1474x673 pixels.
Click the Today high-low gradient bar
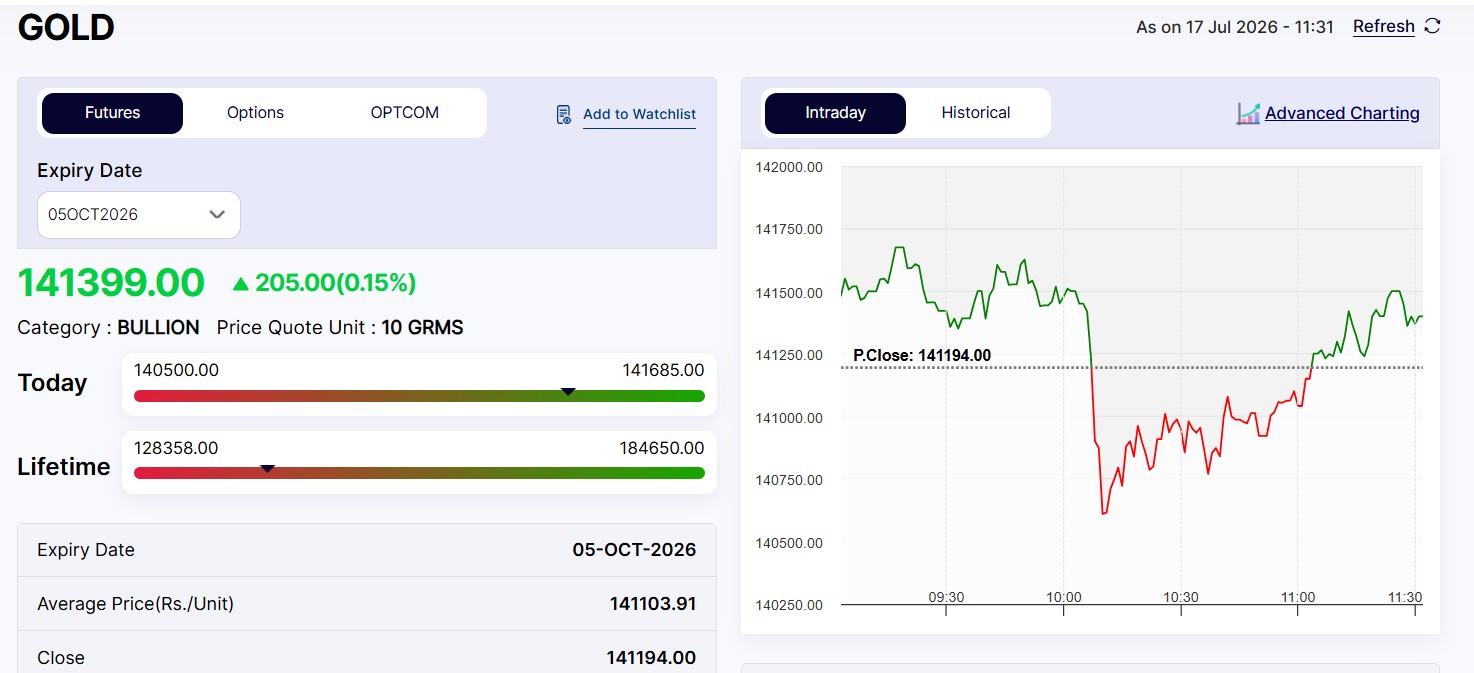tap(419, 396)
